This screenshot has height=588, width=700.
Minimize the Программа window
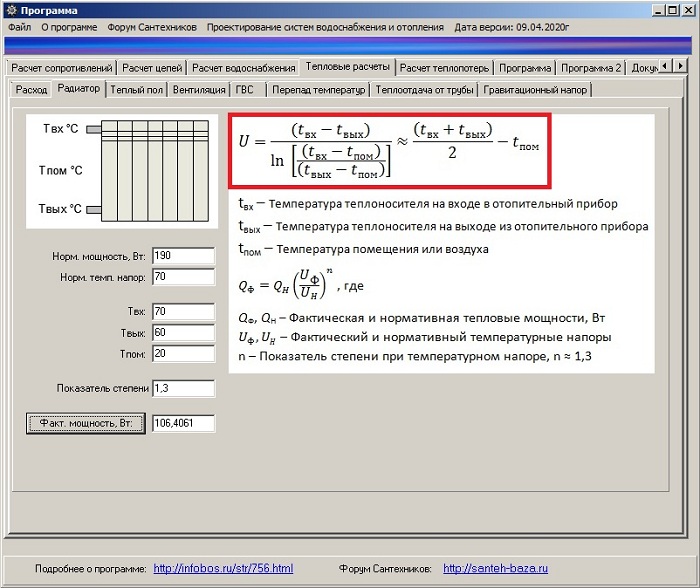[x=657, y=10]
